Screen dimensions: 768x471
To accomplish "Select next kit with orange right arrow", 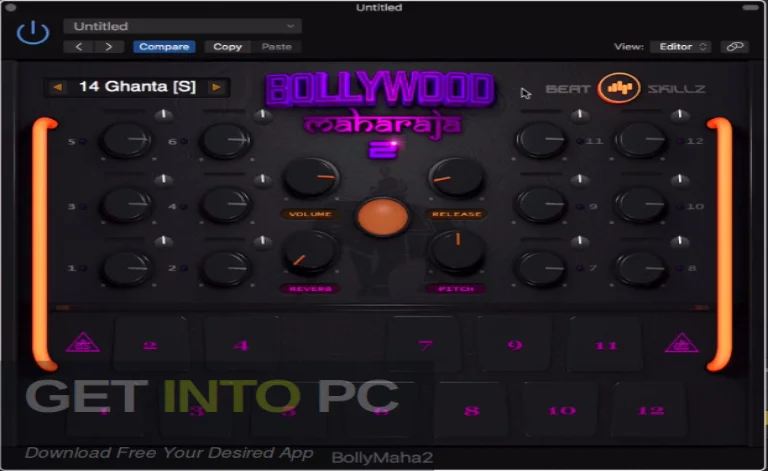I will point(216,87).
